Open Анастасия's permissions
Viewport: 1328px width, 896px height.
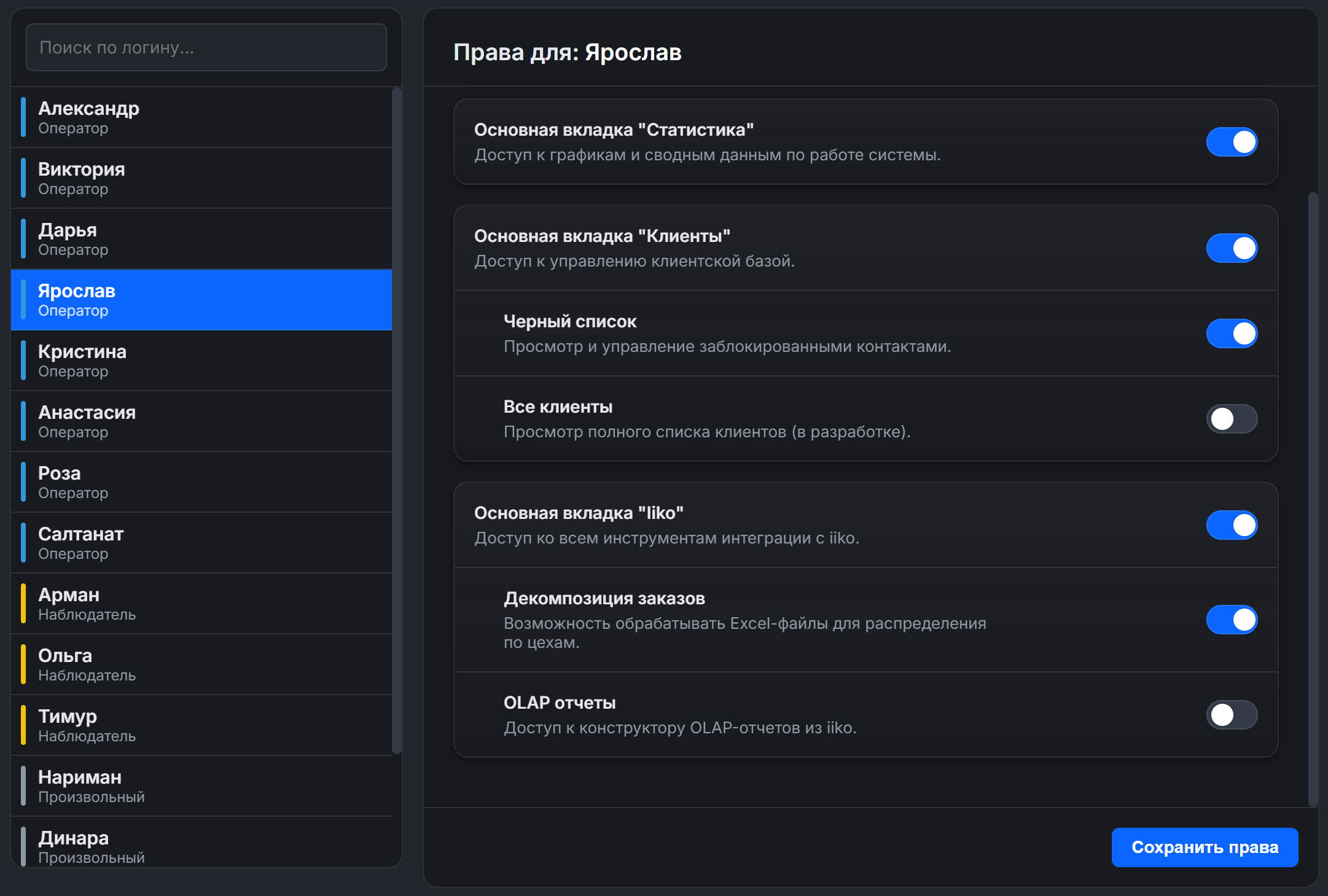click(x=203, y=421)
